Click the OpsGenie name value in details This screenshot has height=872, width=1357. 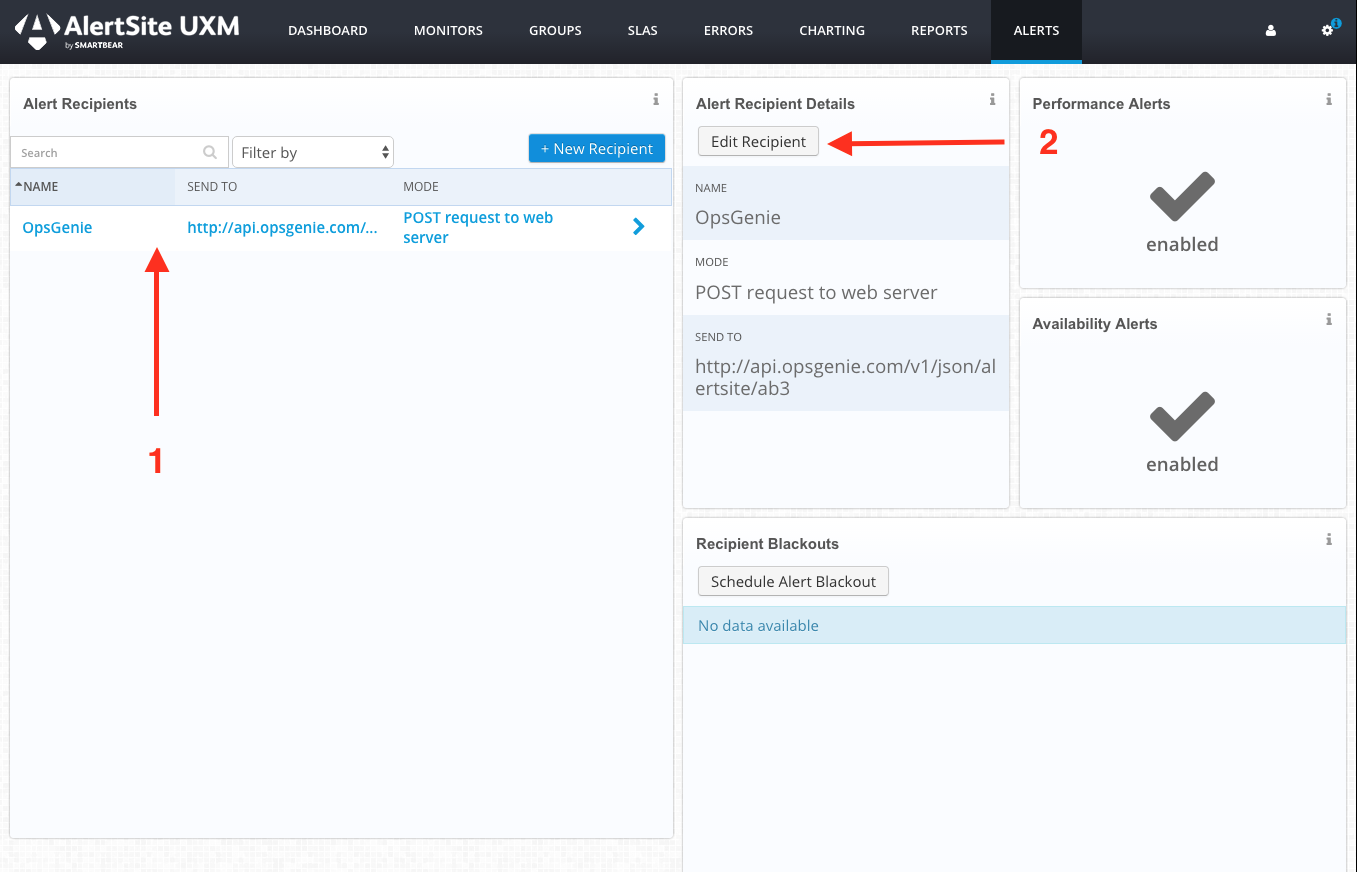(738, 217)
